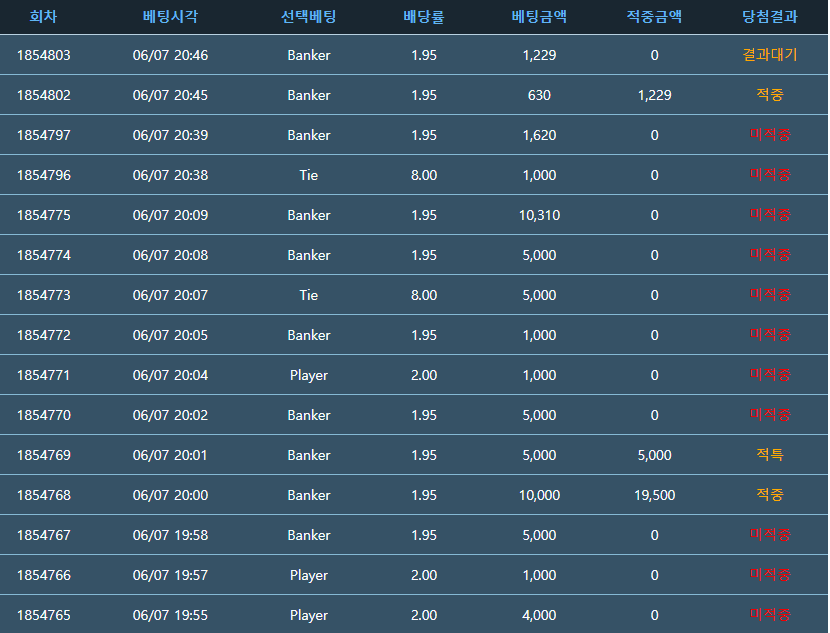Select round number 1854775
Viewport: 830px width, 633px height.
pos(43,215)
